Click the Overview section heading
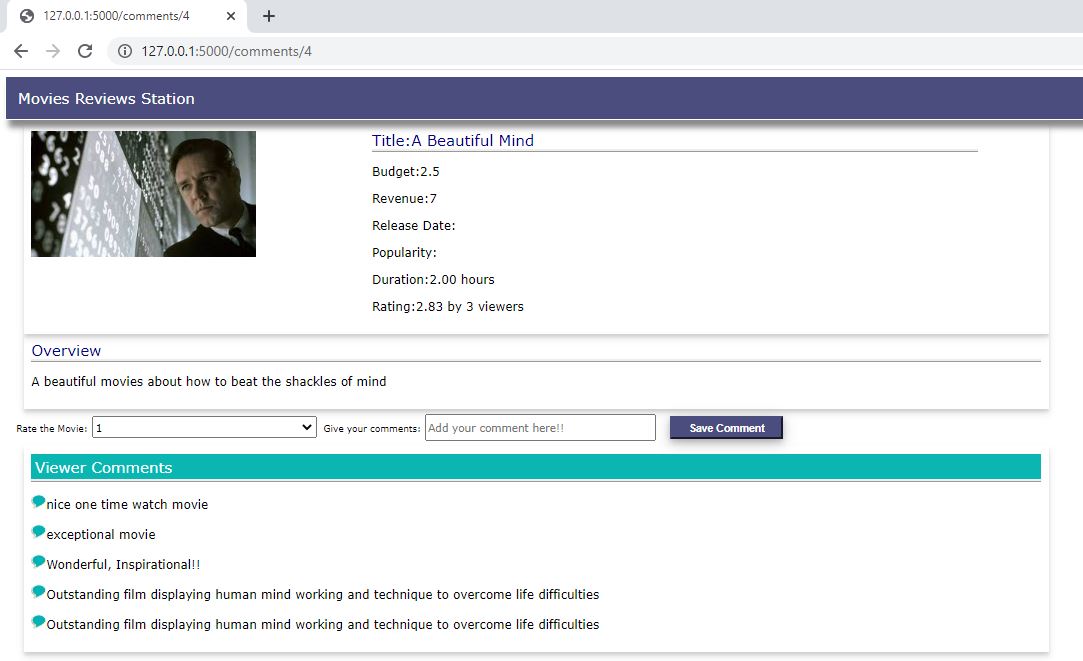1083x661 pixels. (x=66, y=351)
